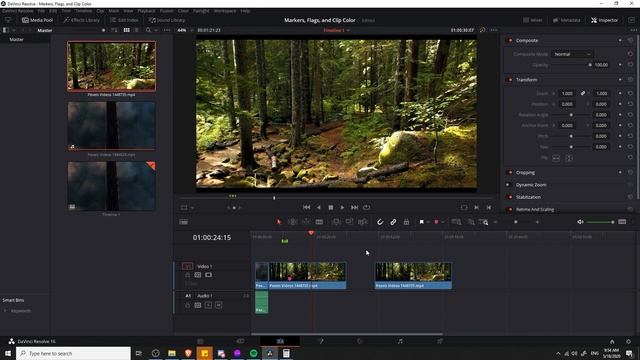Open the Help menu
The image size is (640, 360).
(x=245, y=11)
